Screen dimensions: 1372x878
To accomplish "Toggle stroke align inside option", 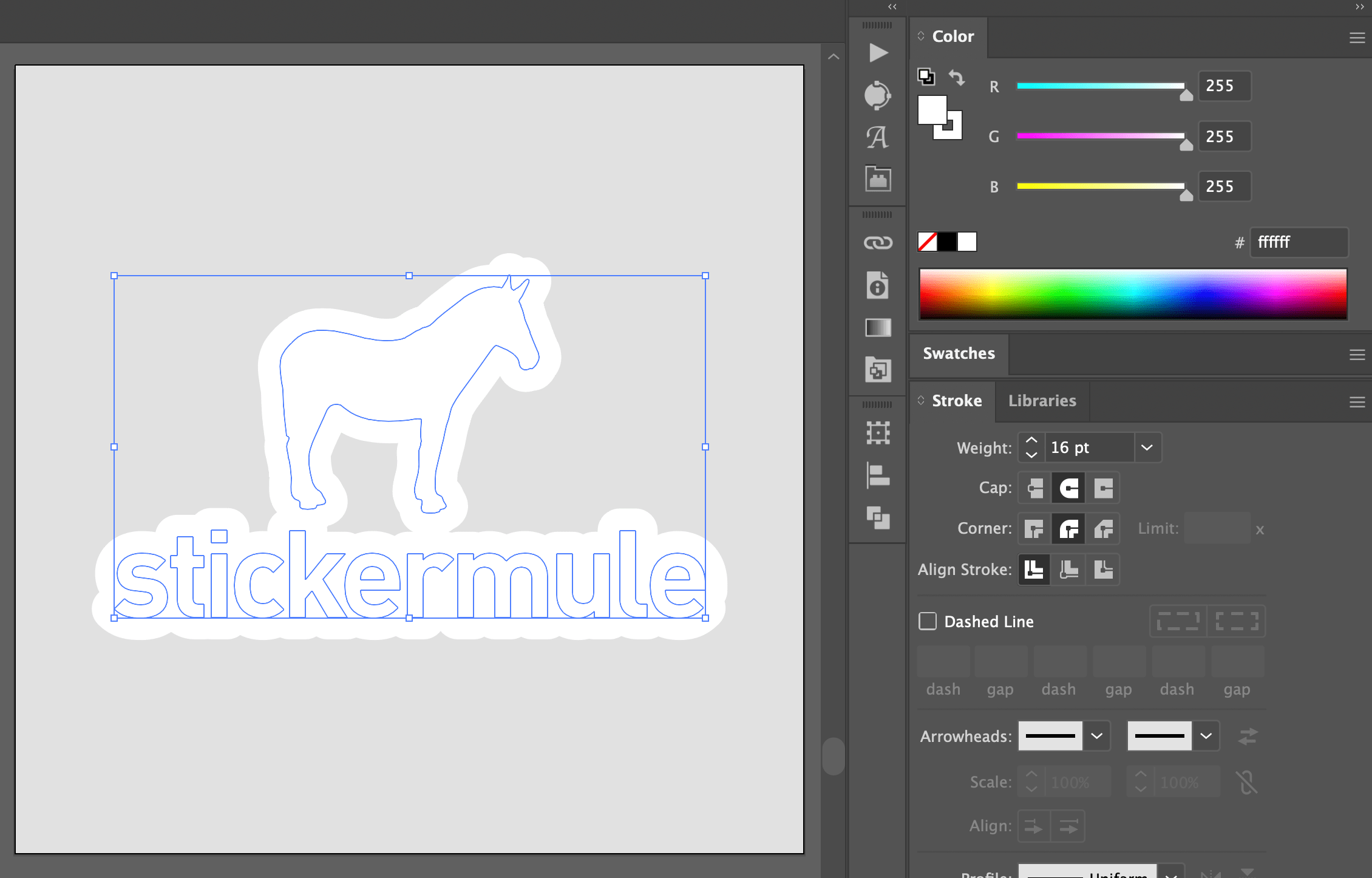I will [1068, 569].
